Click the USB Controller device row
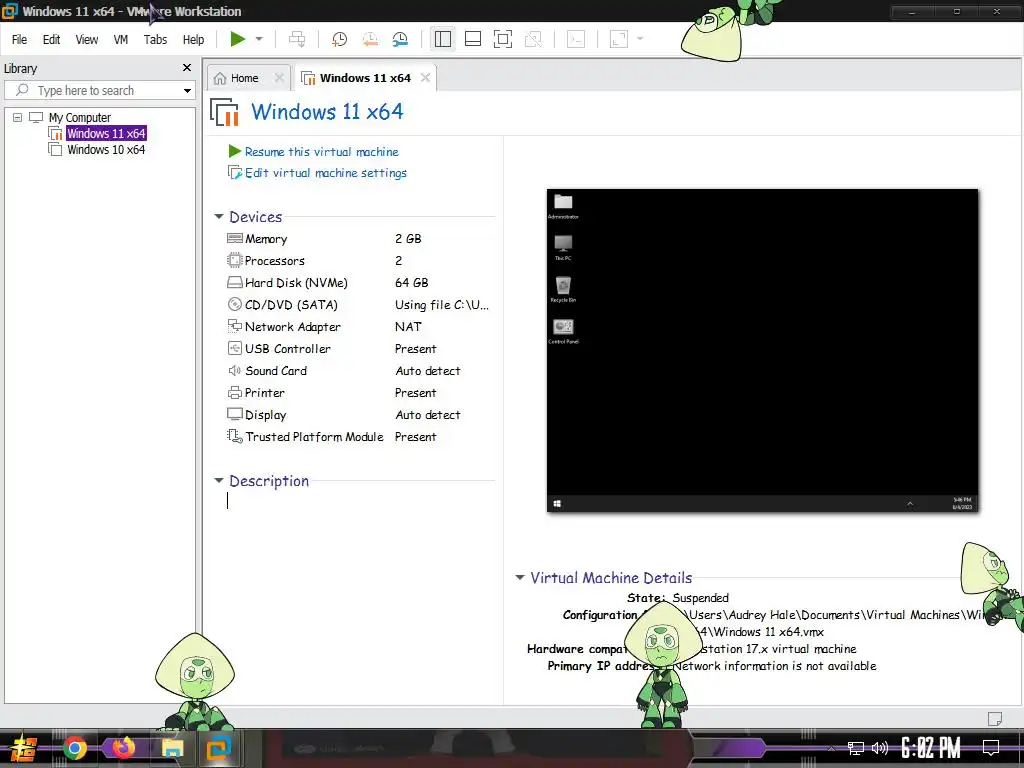 pyautogui.click(x=359, y=349)
